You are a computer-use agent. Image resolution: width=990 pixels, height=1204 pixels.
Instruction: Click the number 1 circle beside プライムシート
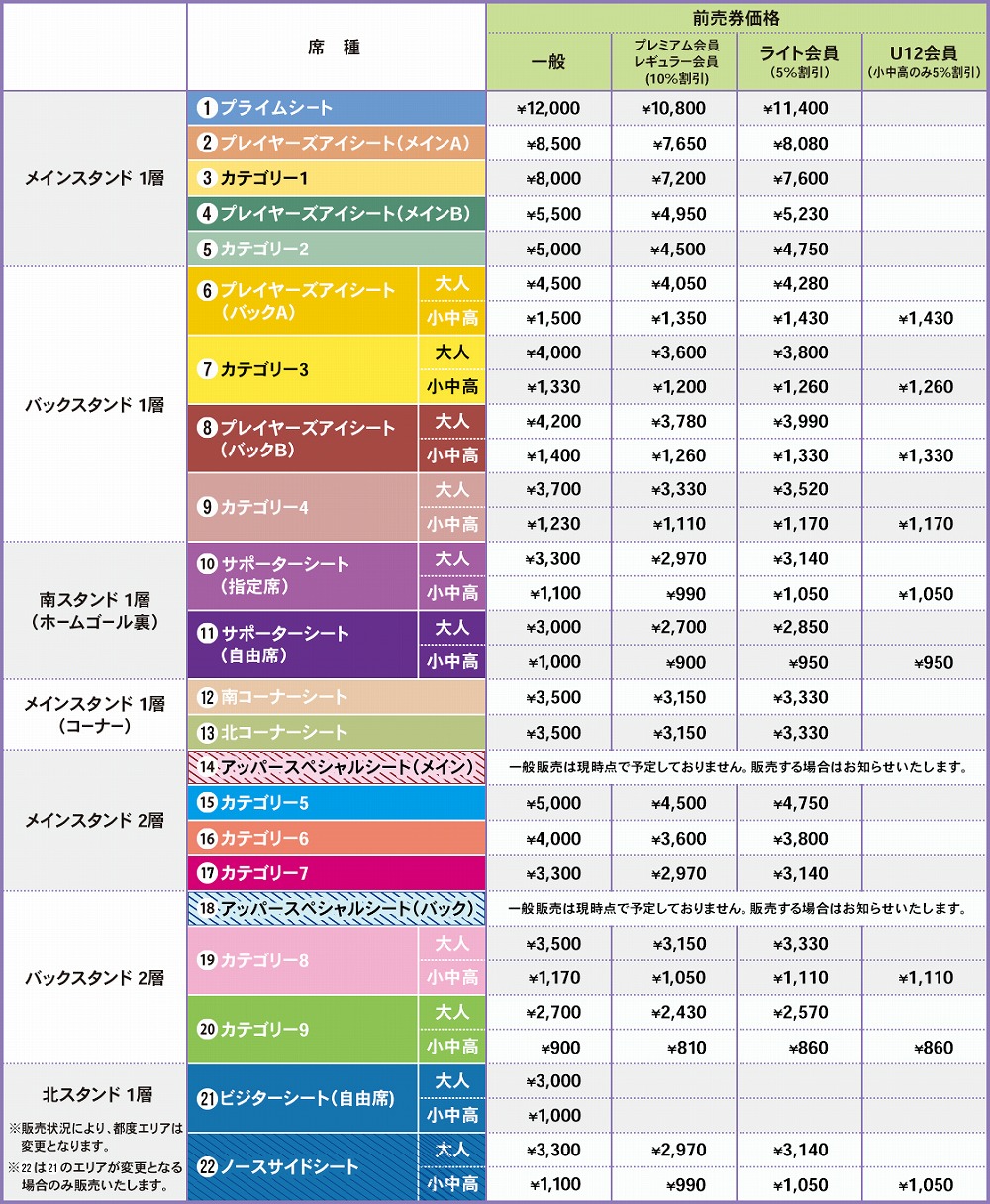(x=207, y=108)
